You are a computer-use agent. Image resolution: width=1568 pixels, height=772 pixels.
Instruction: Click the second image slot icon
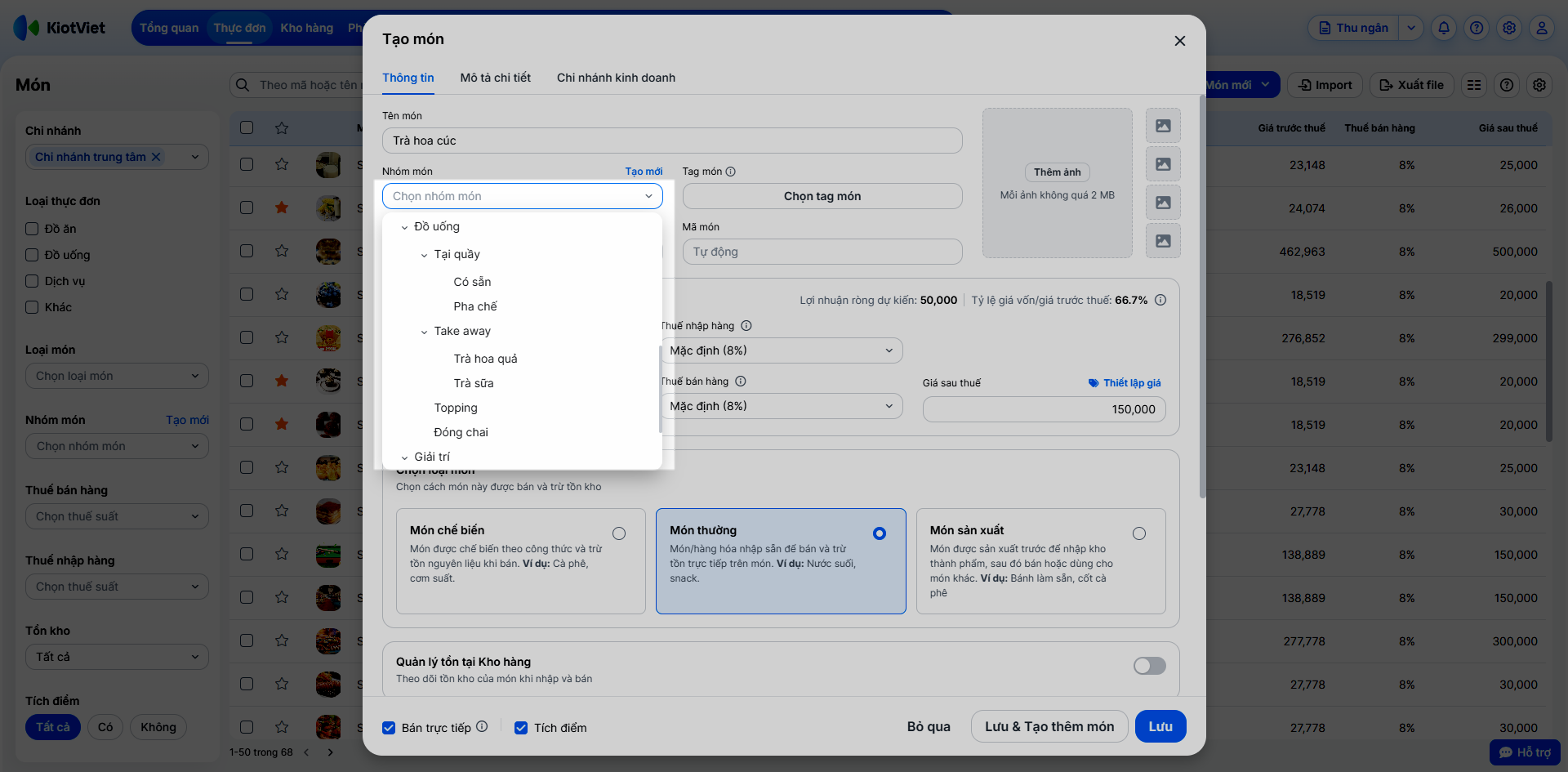pyautogui.click(x=1163, y=164)
